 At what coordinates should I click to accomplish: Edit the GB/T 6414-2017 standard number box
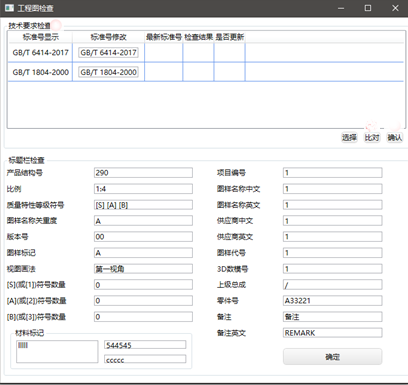[x=108, y=52]
